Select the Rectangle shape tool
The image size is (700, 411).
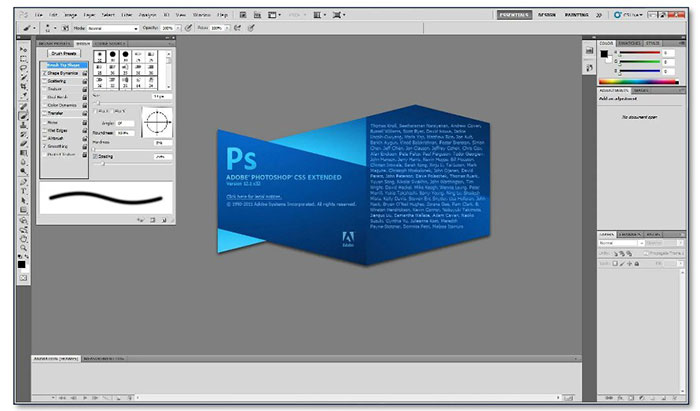coord(23,210)
